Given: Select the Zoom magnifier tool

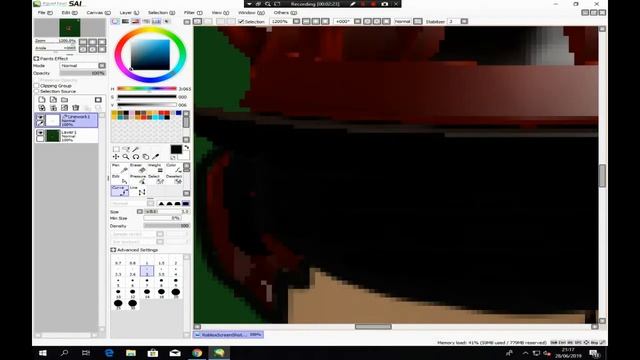Looking at the screenshot, I should coord(126,157).
